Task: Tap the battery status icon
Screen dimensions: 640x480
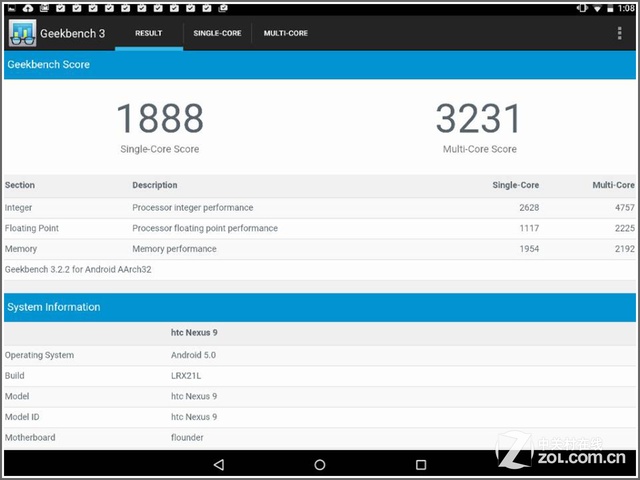Action: (x=610, y=8)
